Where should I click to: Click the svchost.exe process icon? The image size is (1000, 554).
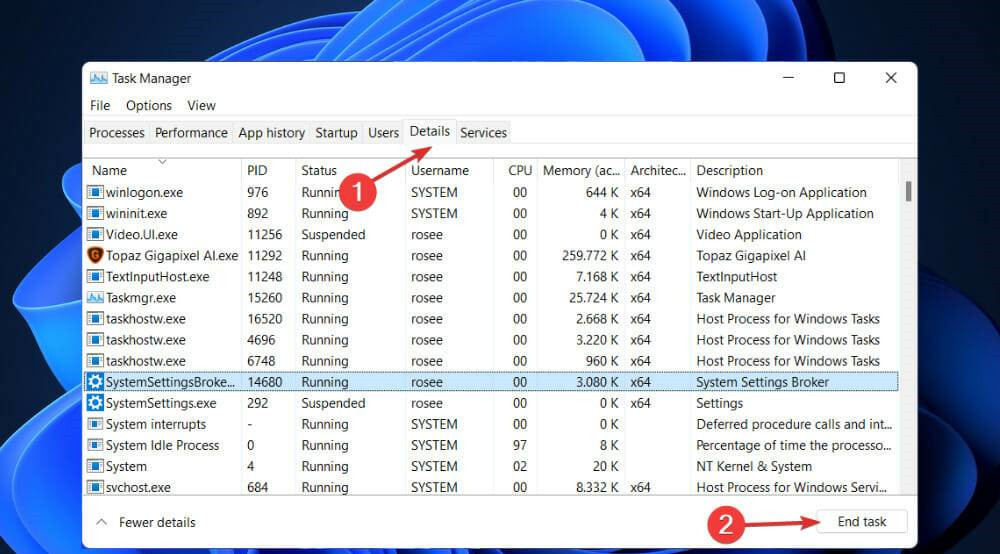pyautogui.click(x=96, y=487)
